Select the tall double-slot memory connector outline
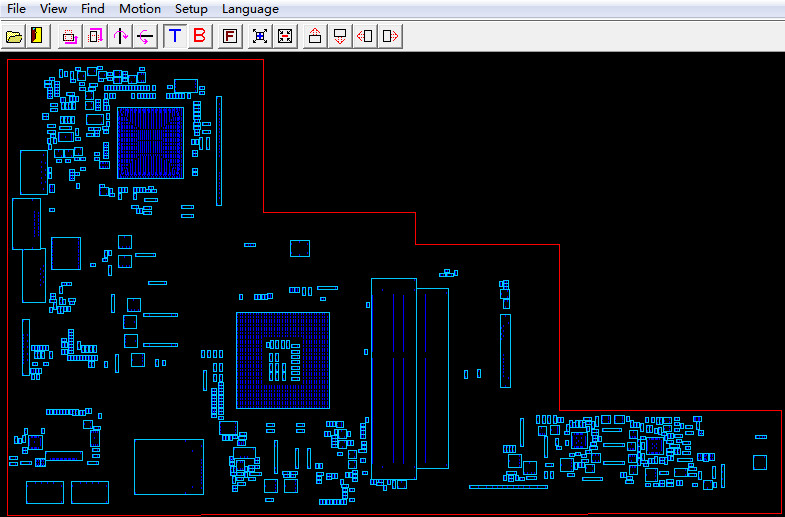Screen dimensions: 785x517 click(x=394, y=379)
